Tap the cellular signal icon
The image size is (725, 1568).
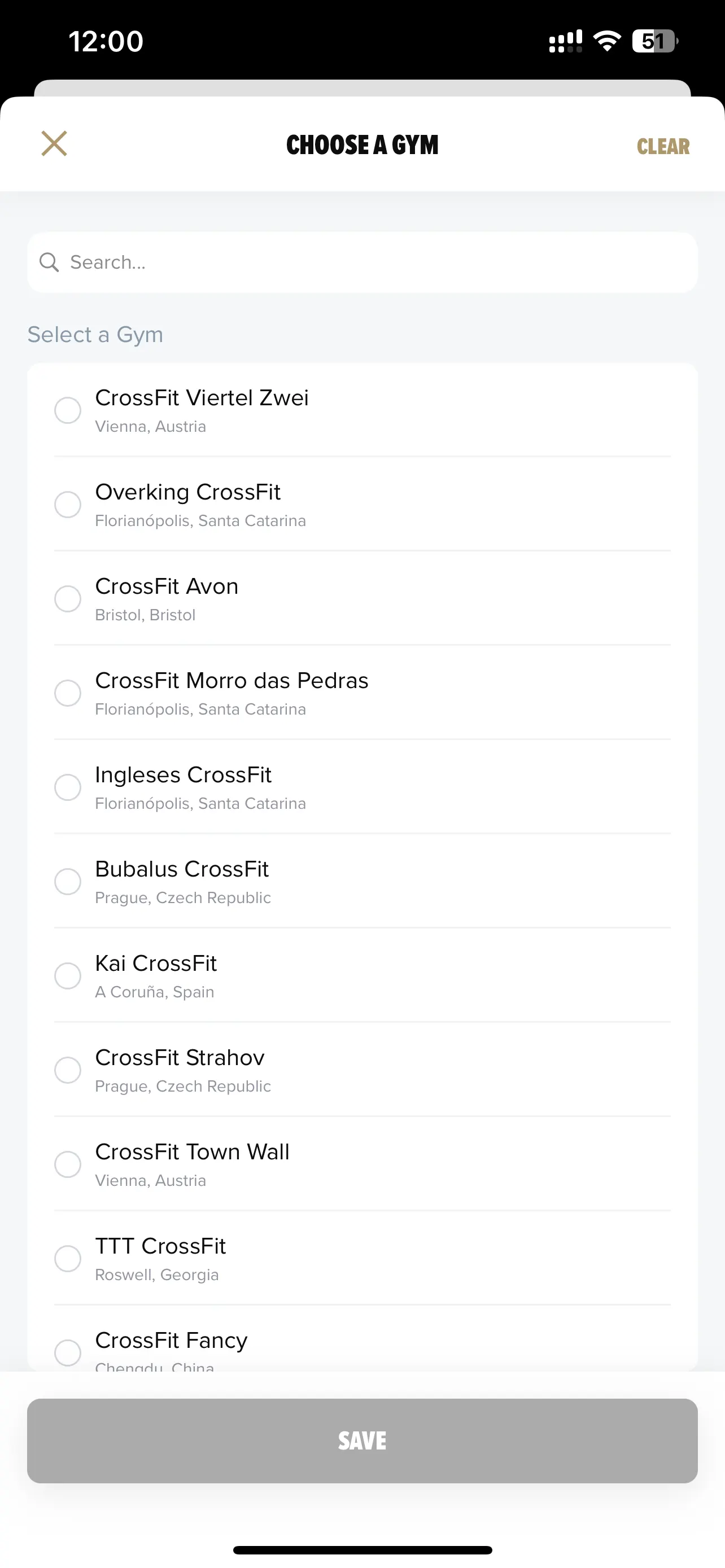click(x=566, y=41)
